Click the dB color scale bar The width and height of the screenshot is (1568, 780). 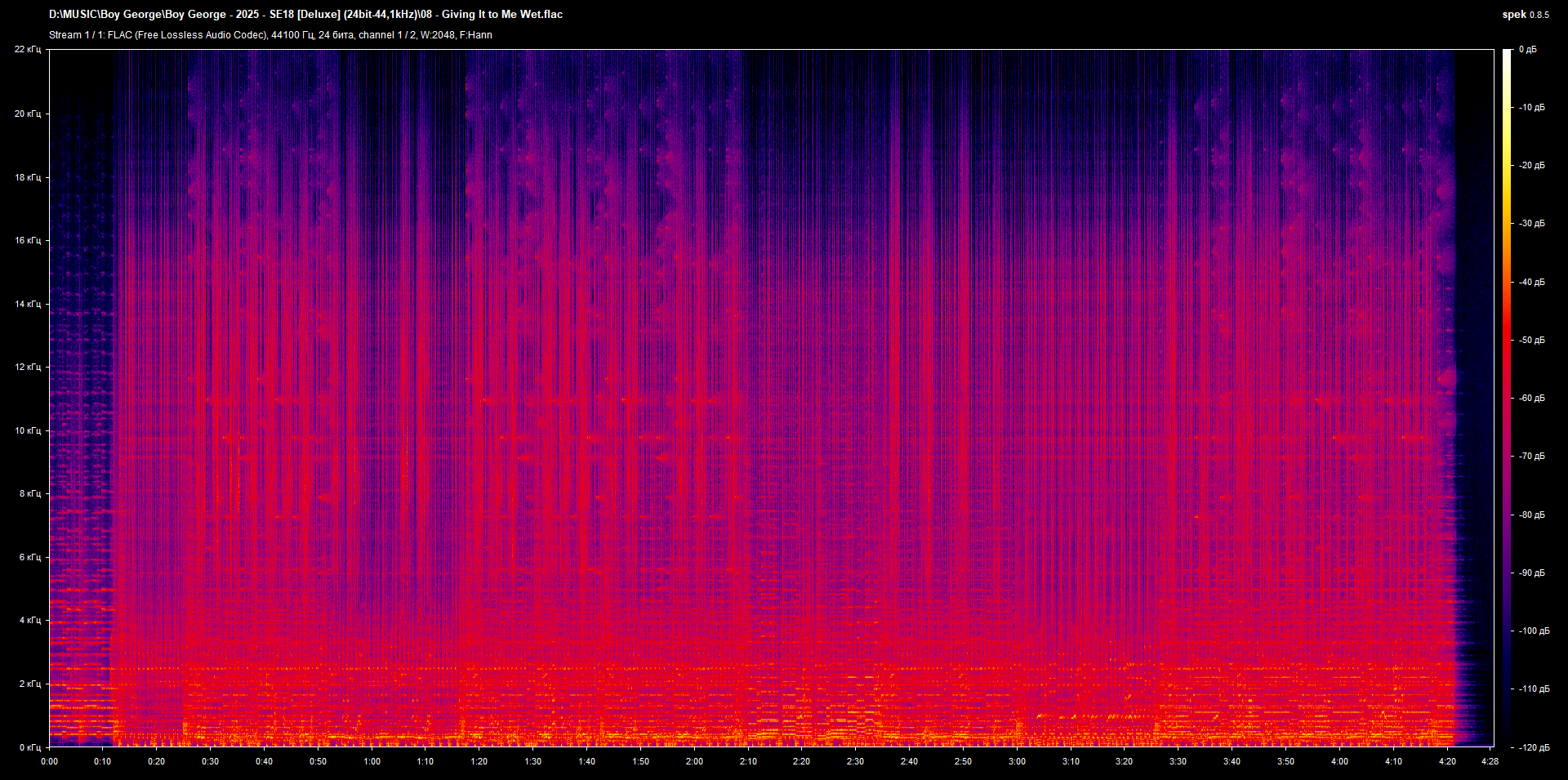[1508, 398]
